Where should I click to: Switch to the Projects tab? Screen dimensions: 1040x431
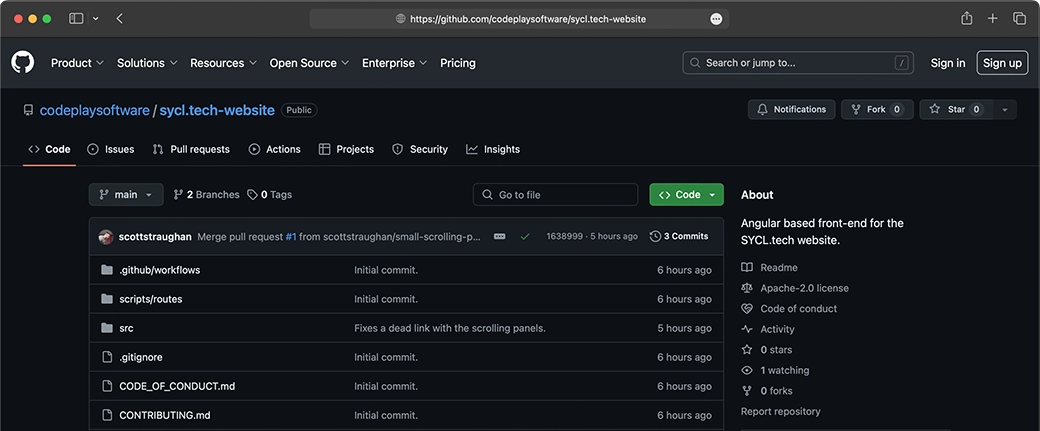[346, 149]
